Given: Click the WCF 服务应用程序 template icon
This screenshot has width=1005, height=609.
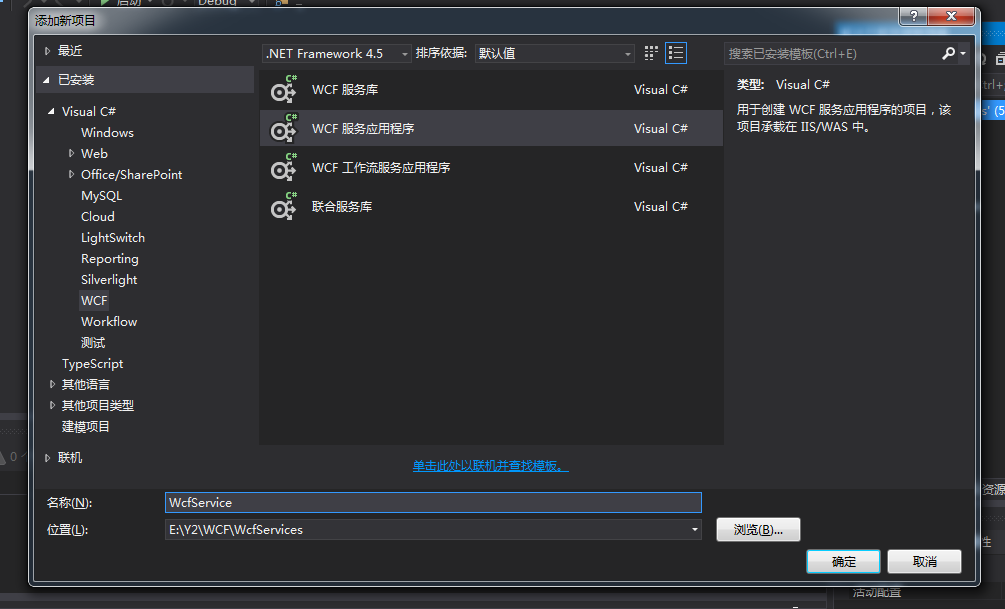Looking at the screenshot, I should point(283,128).
